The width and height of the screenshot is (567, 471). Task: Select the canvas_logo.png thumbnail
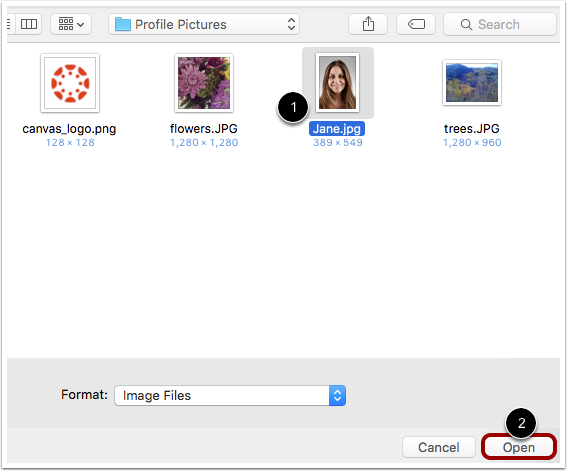(70, 83)
